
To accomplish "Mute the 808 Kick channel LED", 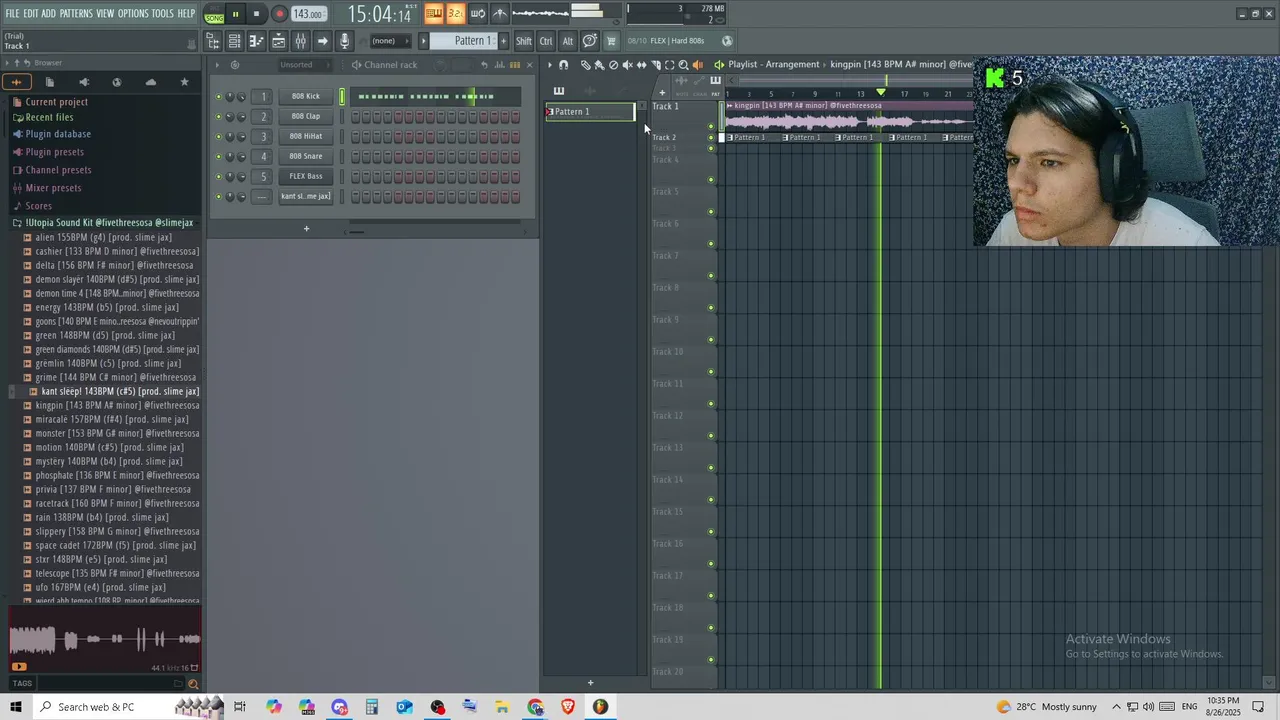I will (219, 97).
